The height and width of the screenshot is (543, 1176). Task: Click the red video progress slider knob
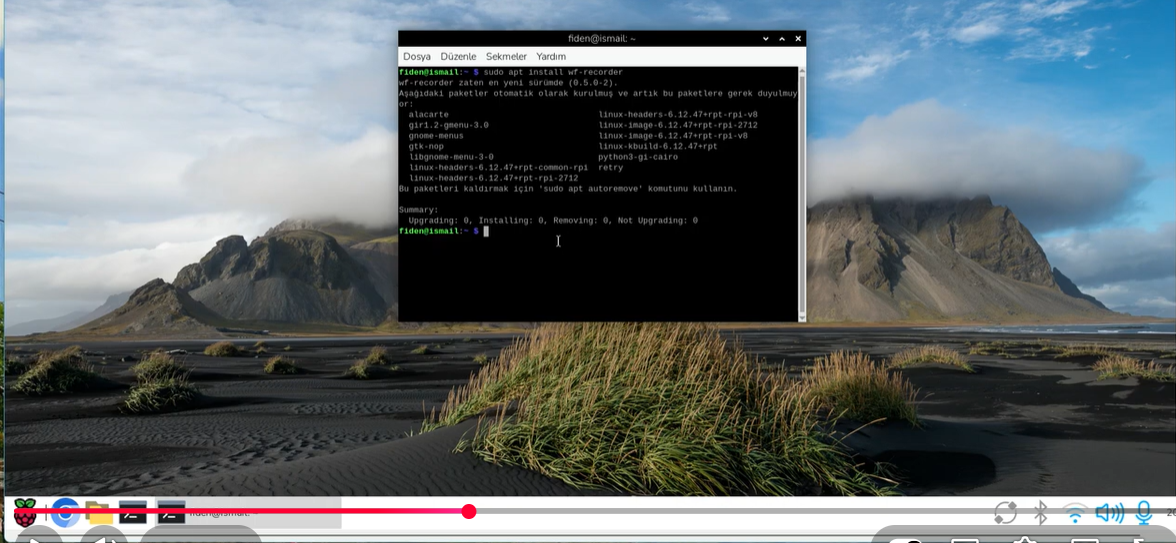tap(468, 512)
